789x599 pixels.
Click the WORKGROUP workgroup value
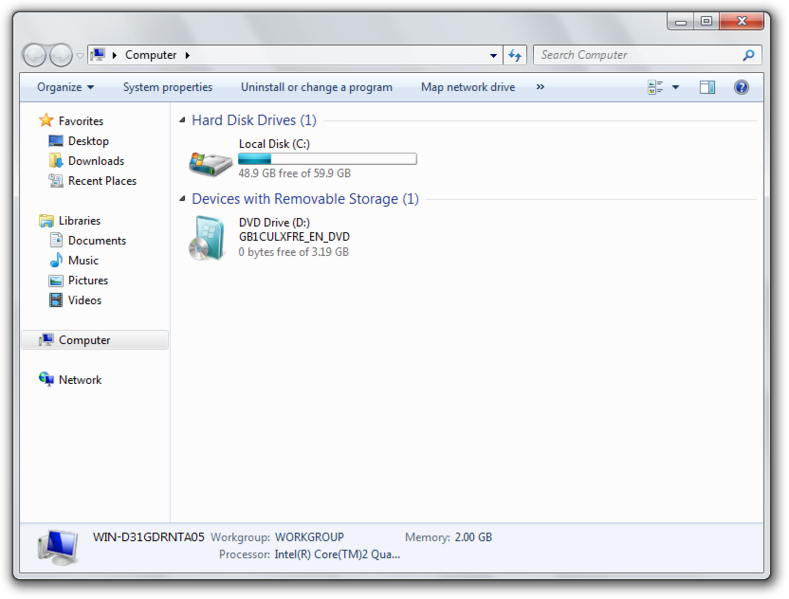coord(309,537)
